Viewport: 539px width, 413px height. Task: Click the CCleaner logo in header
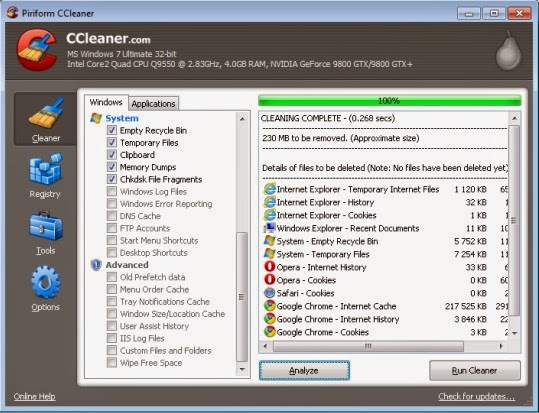[x=37, y=50]
